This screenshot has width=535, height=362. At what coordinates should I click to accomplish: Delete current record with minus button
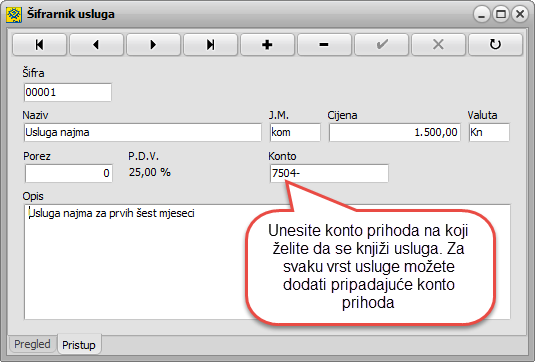[x=324, y=44]
